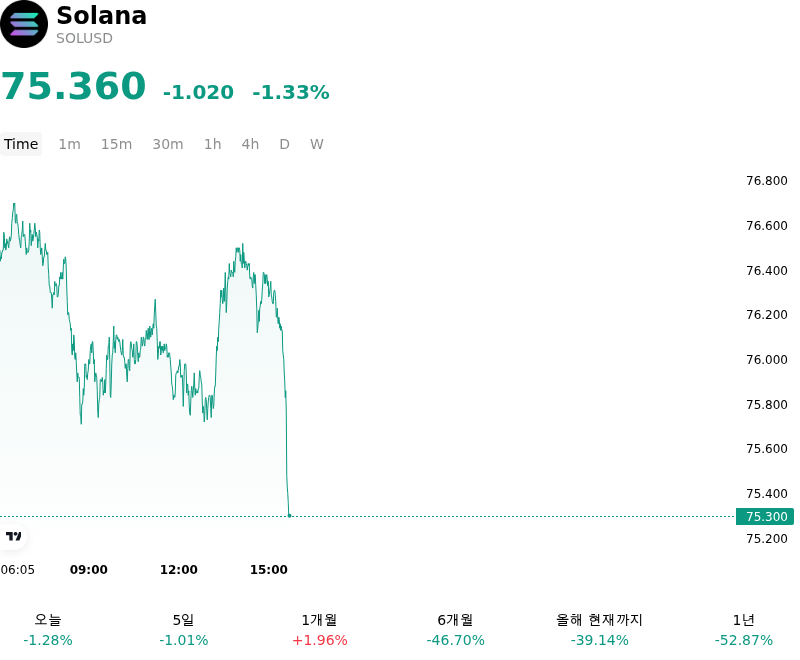Switch to the 1m interval
Viewport: 800px width, 660px height.
point(69,144)
